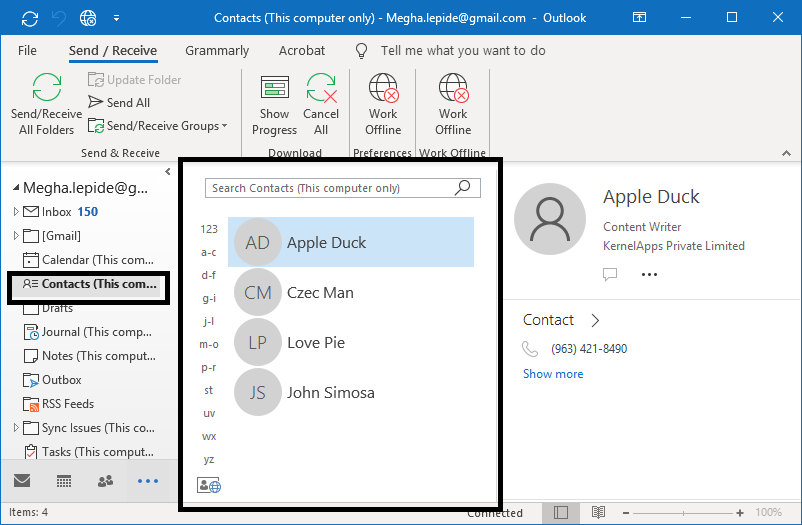Minimize the folder pane arrow
Image resolution: width=802 pixels, height=525 pixels.
point(168,172)
